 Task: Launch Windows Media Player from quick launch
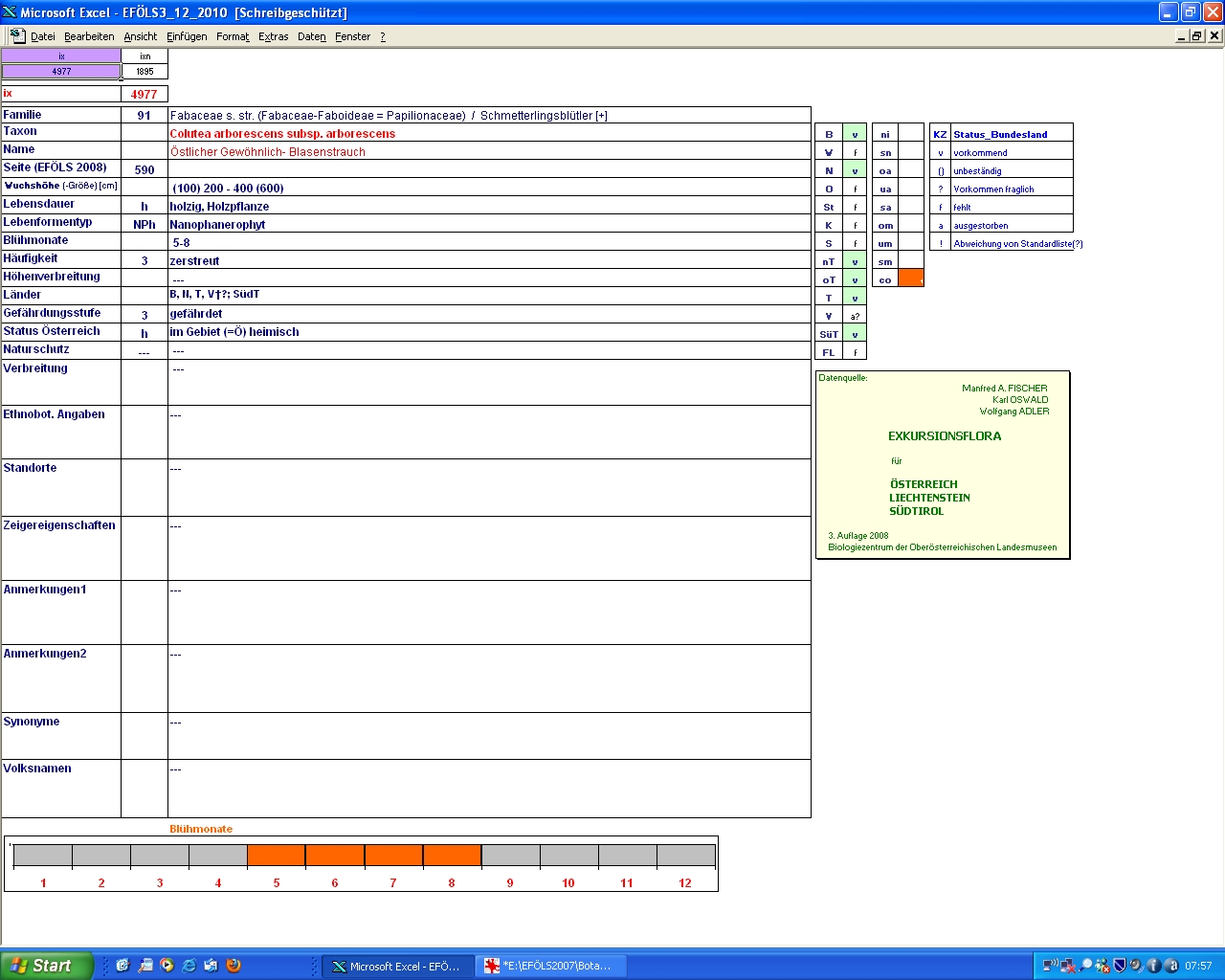[167, 966]
